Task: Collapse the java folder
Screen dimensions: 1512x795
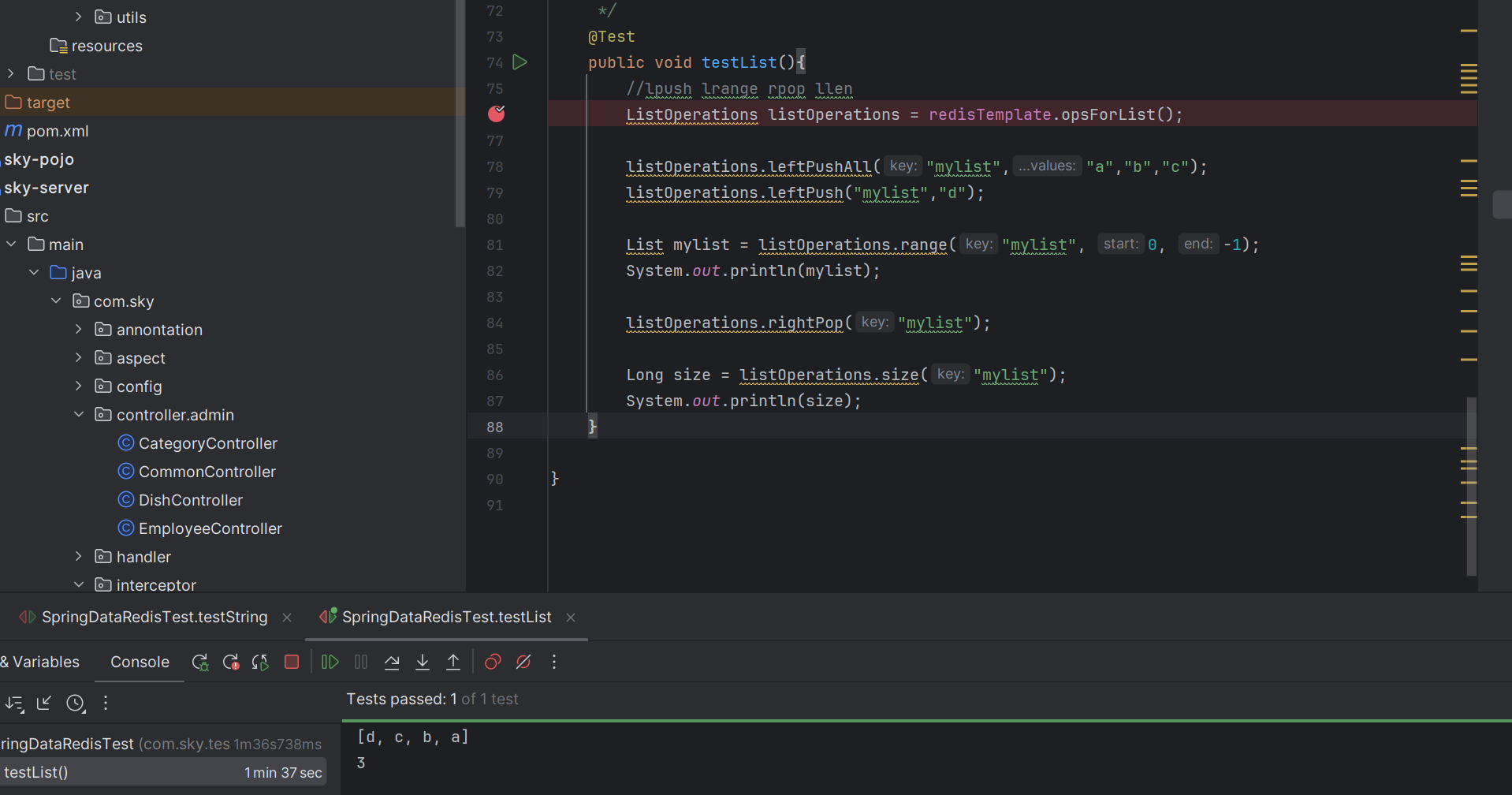Action: click(34, 272)
